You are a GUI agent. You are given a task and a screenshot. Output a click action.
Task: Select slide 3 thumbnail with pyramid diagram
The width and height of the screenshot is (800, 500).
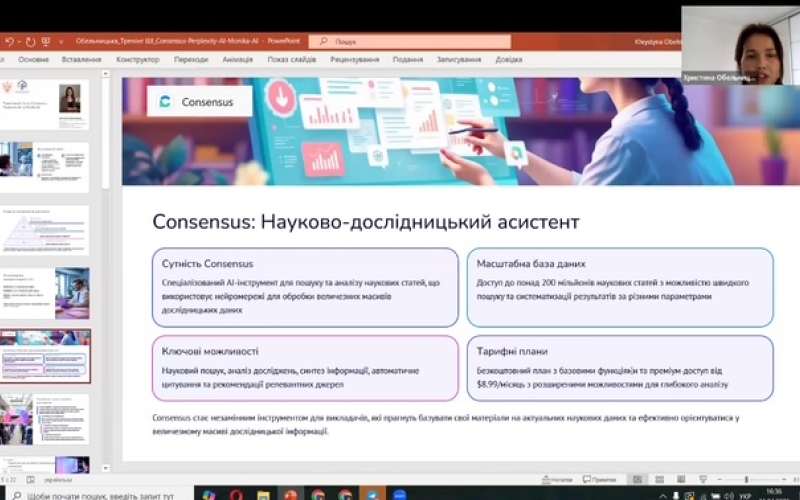point(45,230)
